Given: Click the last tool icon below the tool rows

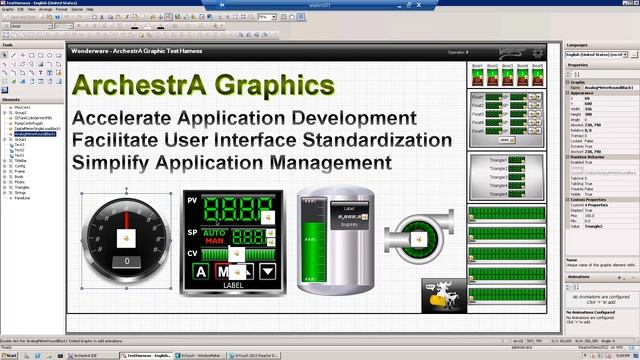Looking at the screenshot, I should pos(4,90).
